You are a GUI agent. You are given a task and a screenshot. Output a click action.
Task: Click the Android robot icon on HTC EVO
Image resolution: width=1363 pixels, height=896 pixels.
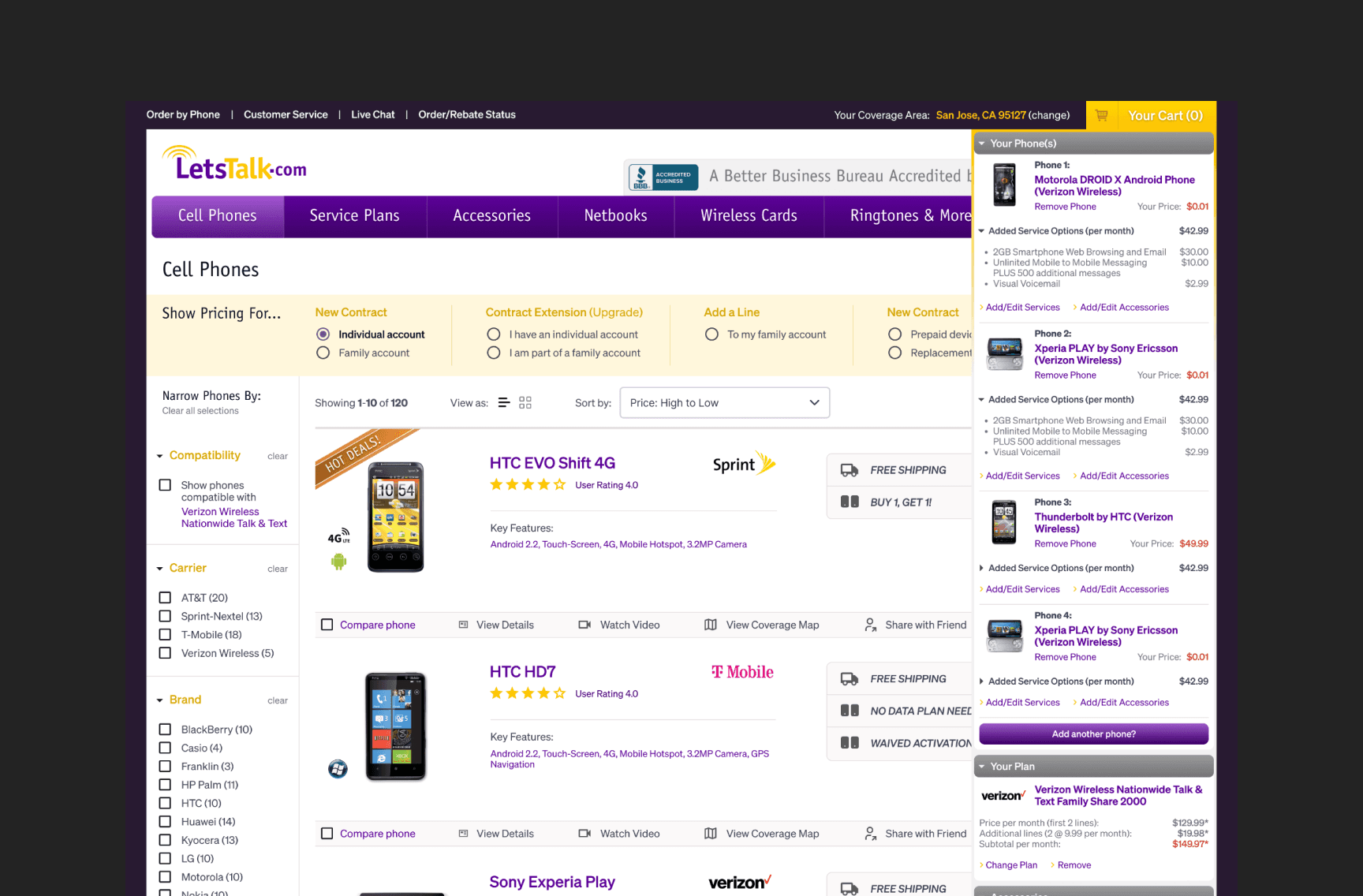coord(338,562)
